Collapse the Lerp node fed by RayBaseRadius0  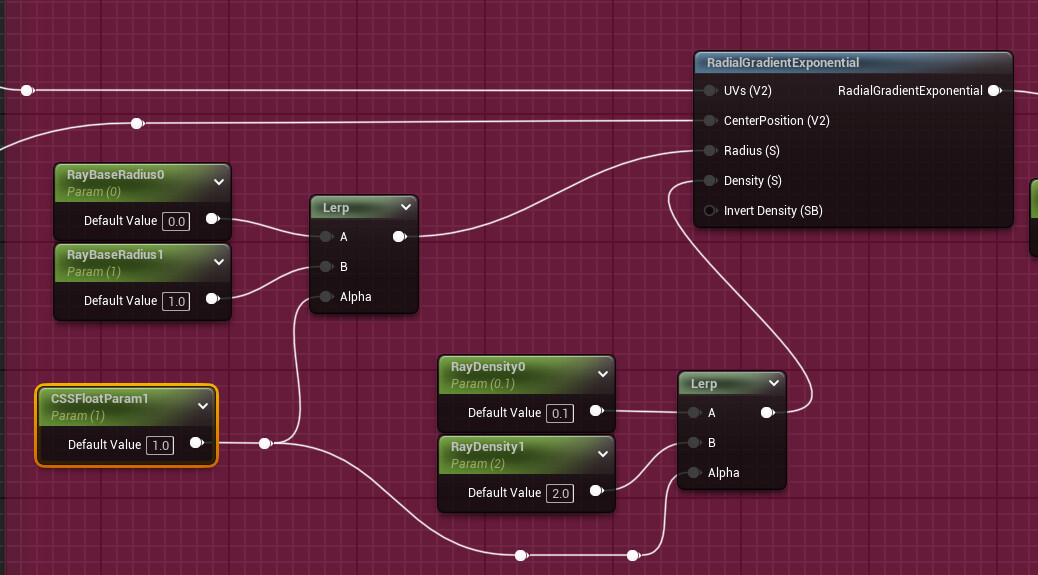[x=406, y=207]
